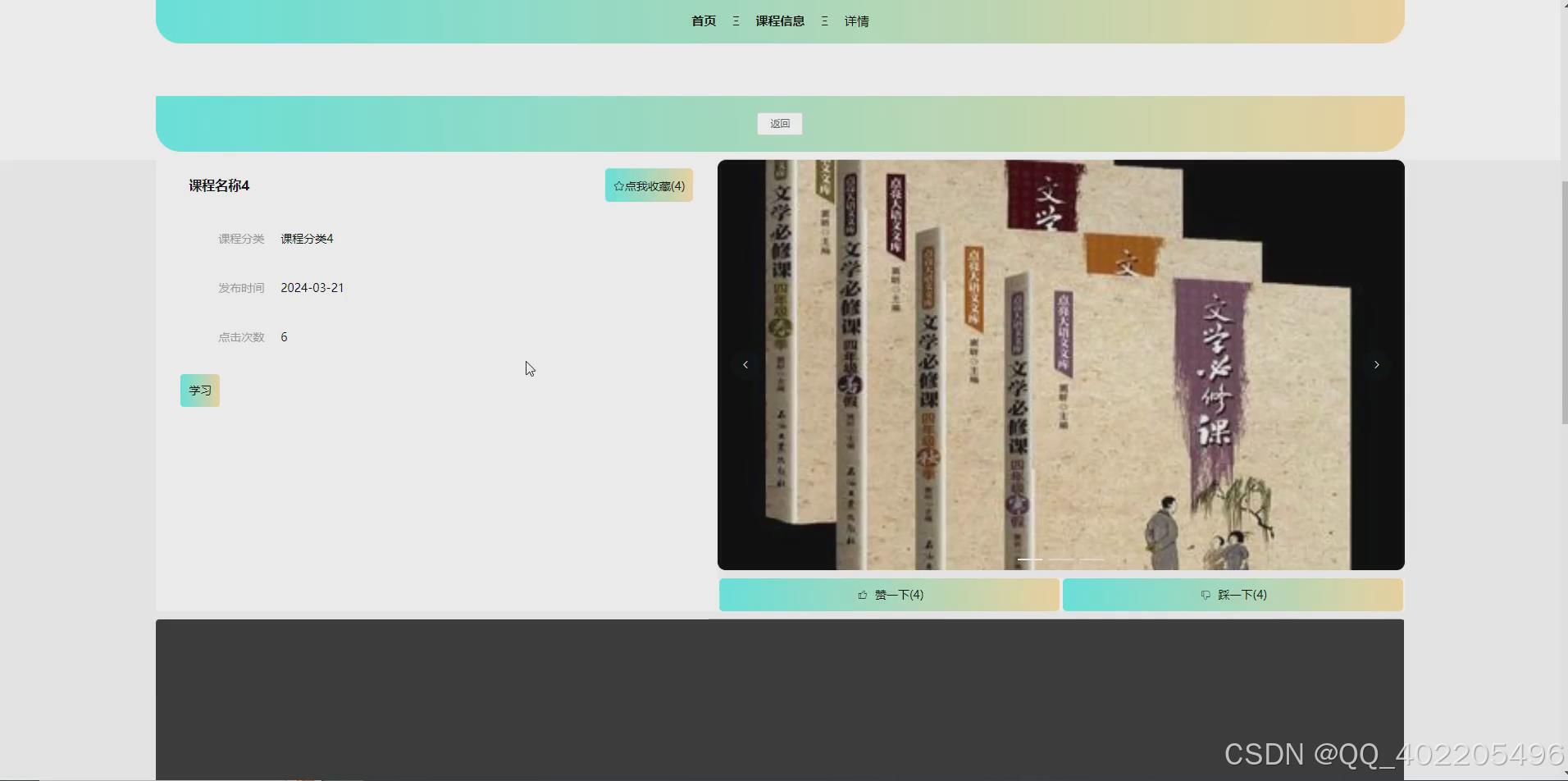Toggle the 踩一下(4) dislike button
Viewport: 1568px width, 781px height.
(x=1232, y=595)
